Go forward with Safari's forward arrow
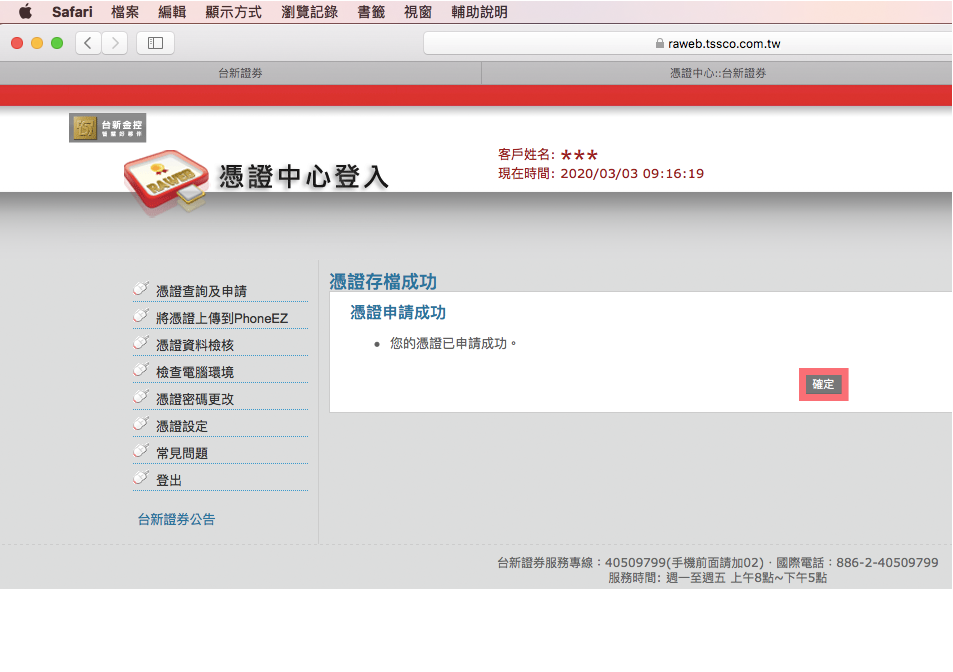Image resolution: width=953 pixels, height=672 pixels. point(114,43)
